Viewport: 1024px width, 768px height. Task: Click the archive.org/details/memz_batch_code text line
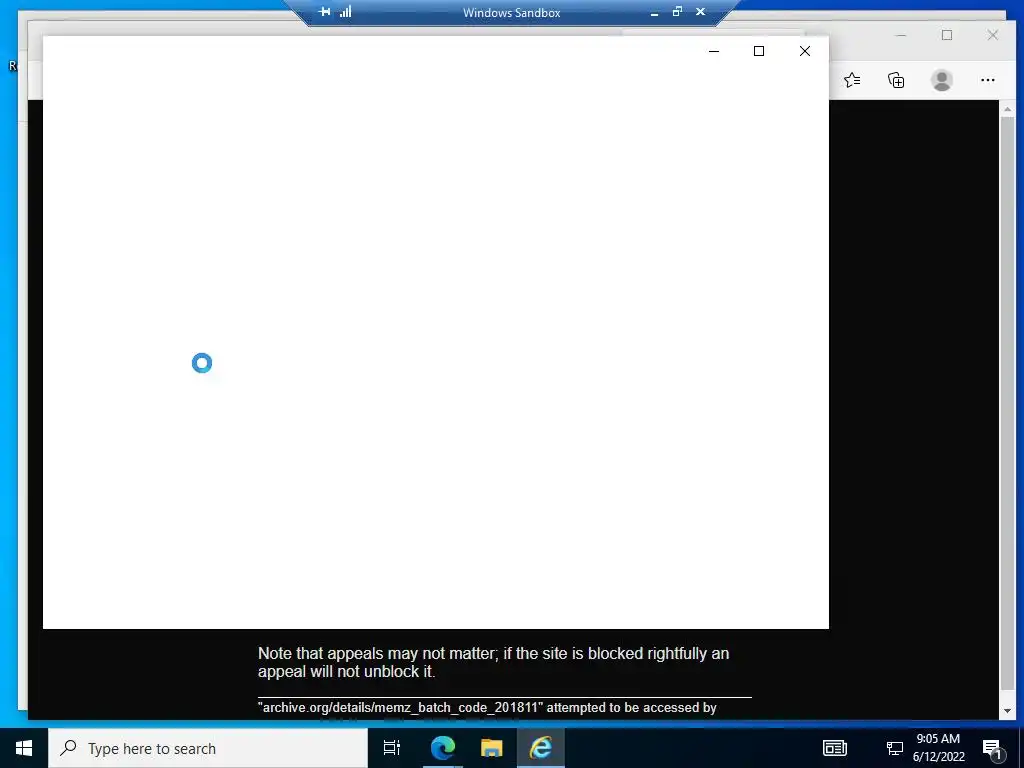coord(487,707)
